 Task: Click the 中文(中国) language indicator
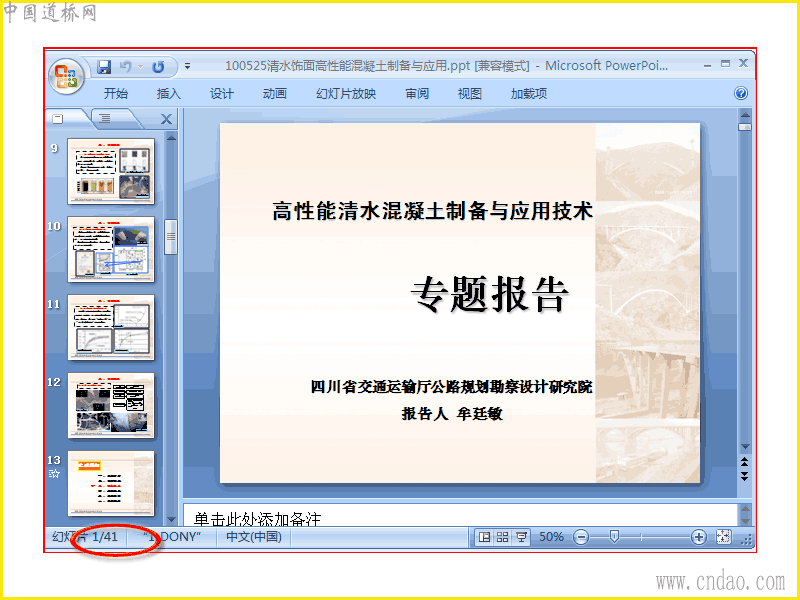(254, 537)
